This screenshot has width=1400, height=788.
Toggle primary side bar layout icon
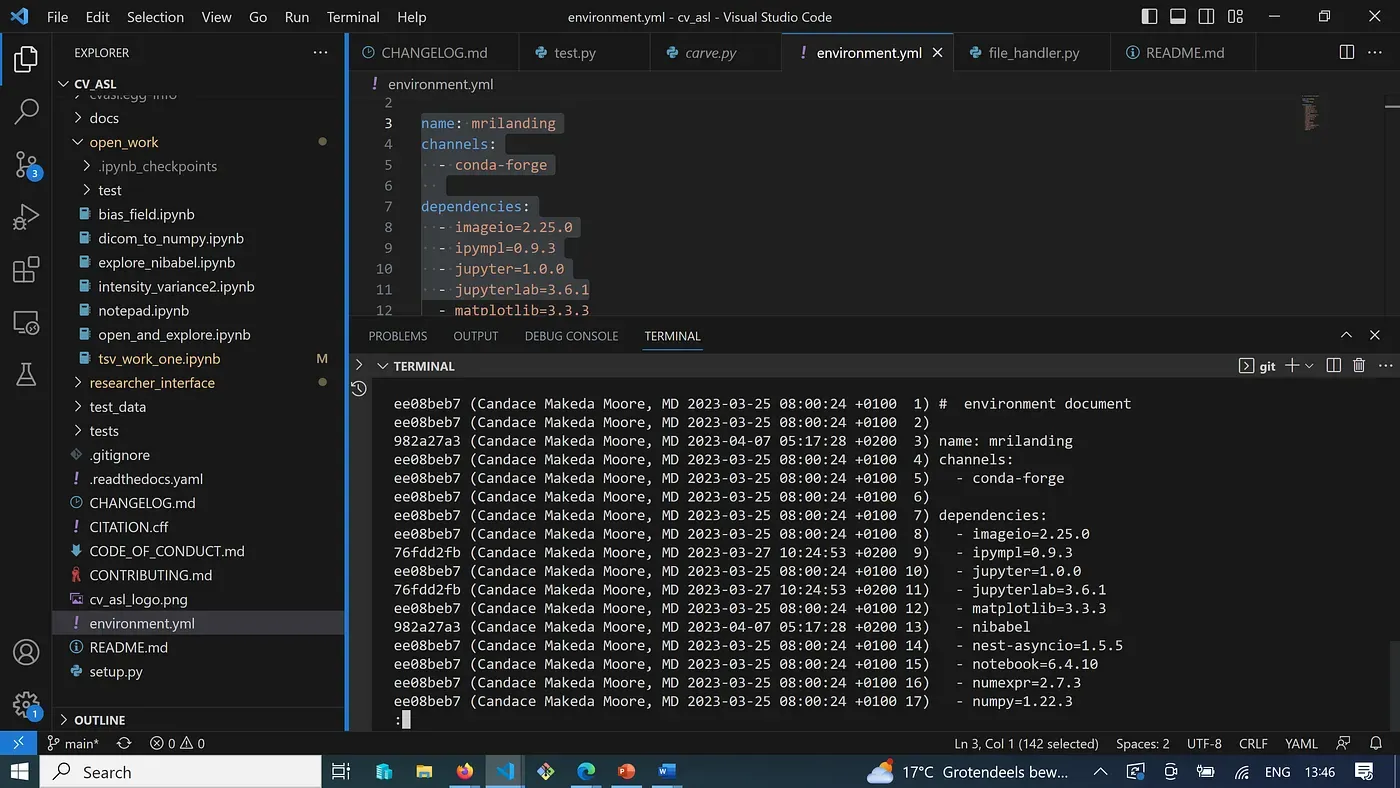click(1149, 16)
